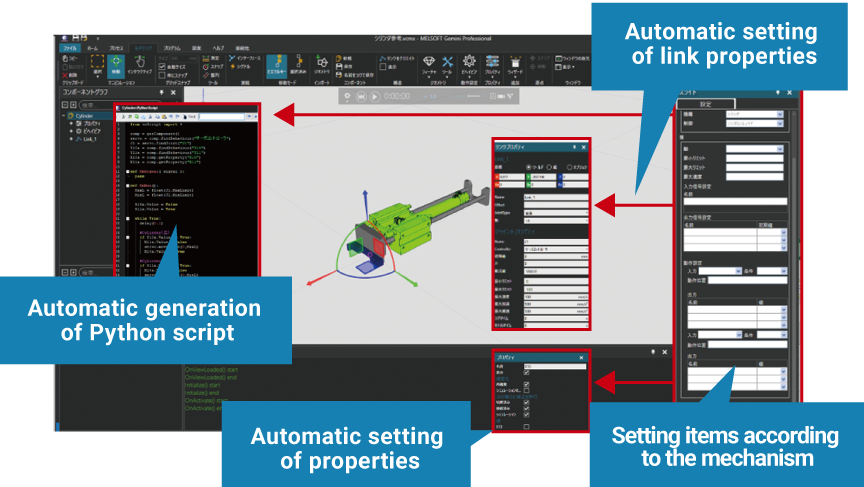864x487 pixels.
Task: Toggle the last checkbox in the Properties panel
Action: (x=527, y=426)
